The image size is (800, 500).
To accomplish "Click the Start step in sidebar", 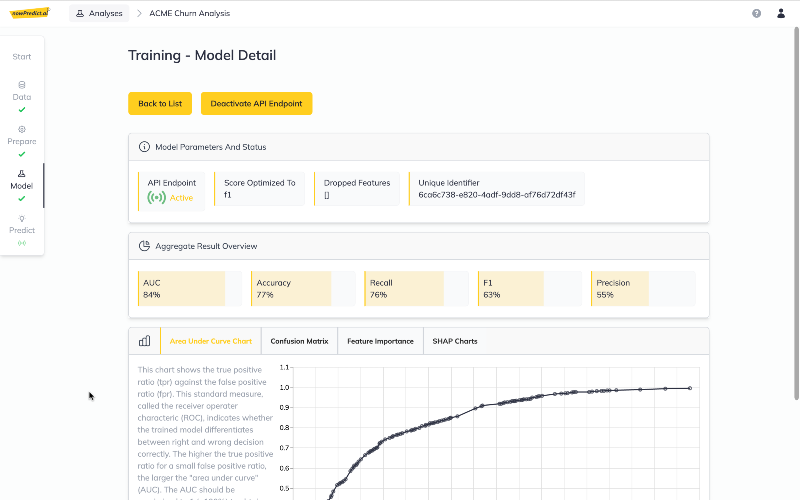I will pos(21,57).
